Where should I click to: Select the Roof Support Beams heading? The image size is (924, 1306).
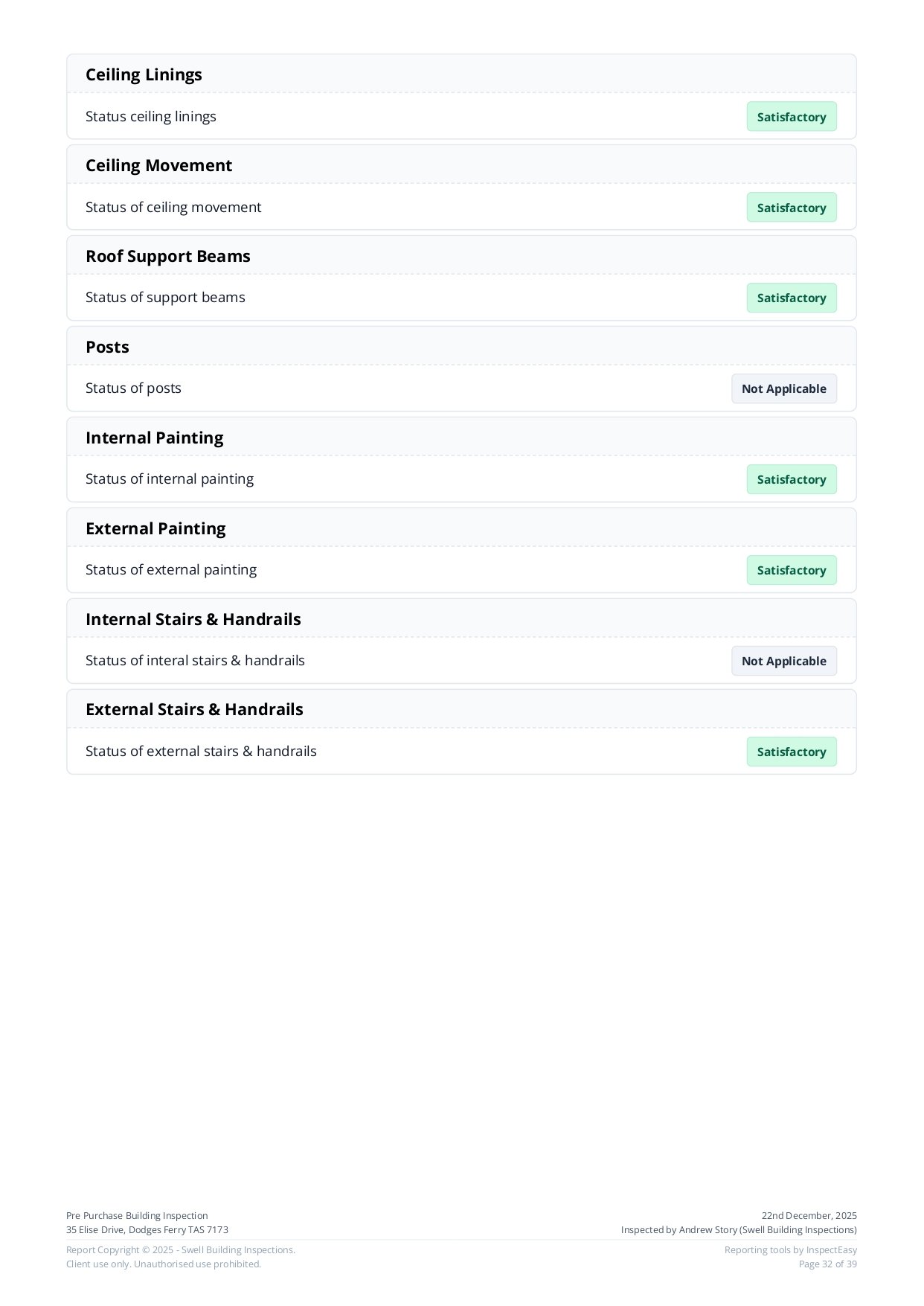point(167,256)
